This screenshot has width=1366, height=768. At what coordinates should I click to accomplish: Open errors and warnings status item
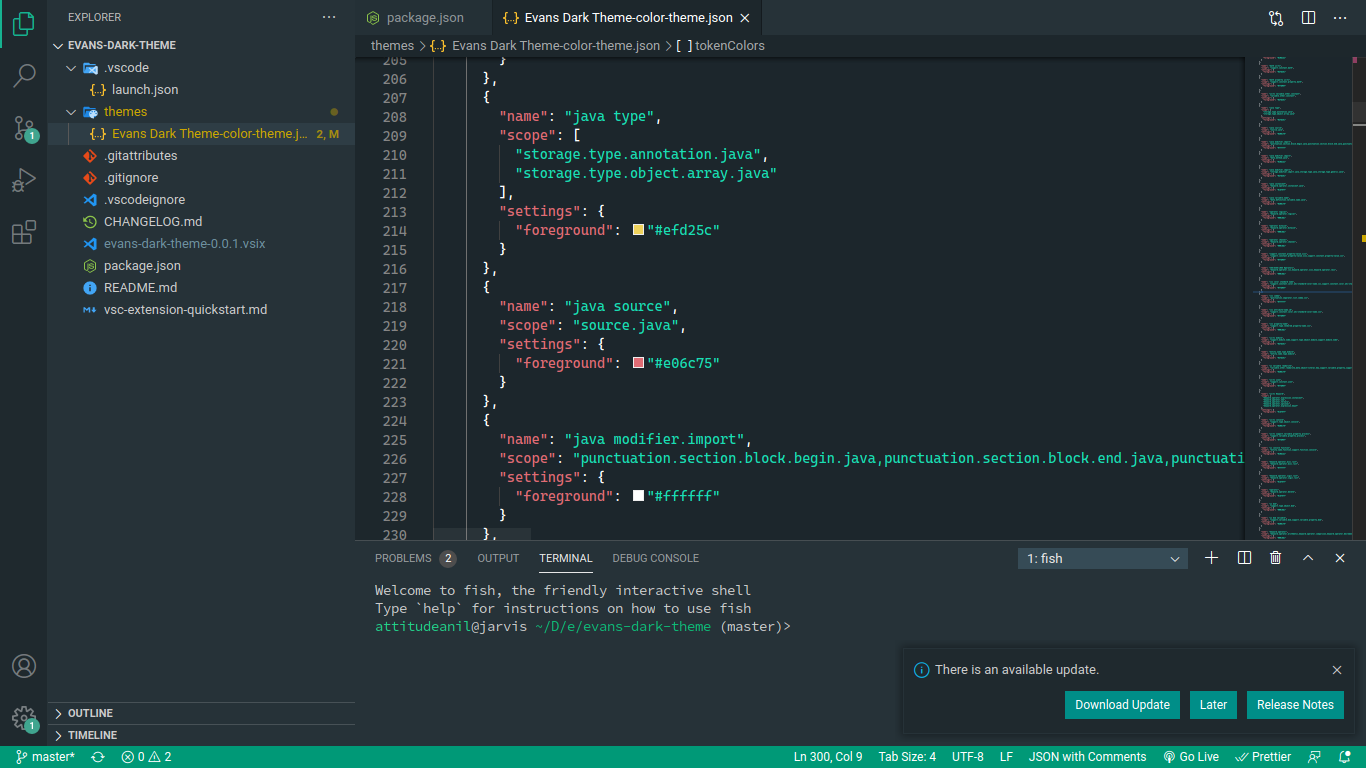[146, 757]
